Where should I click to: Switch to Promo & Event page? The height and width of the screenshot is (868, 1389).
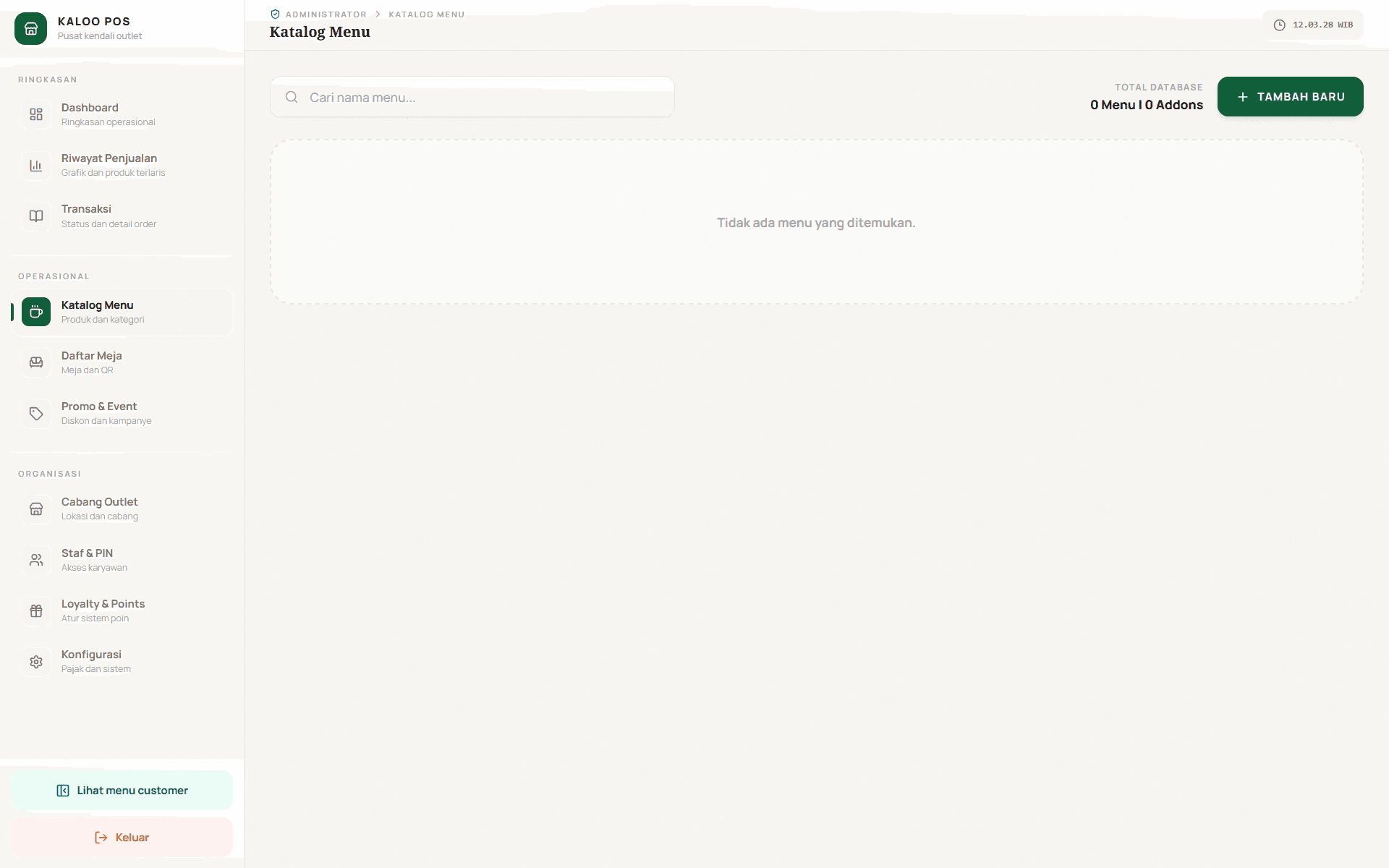(122, 413)
